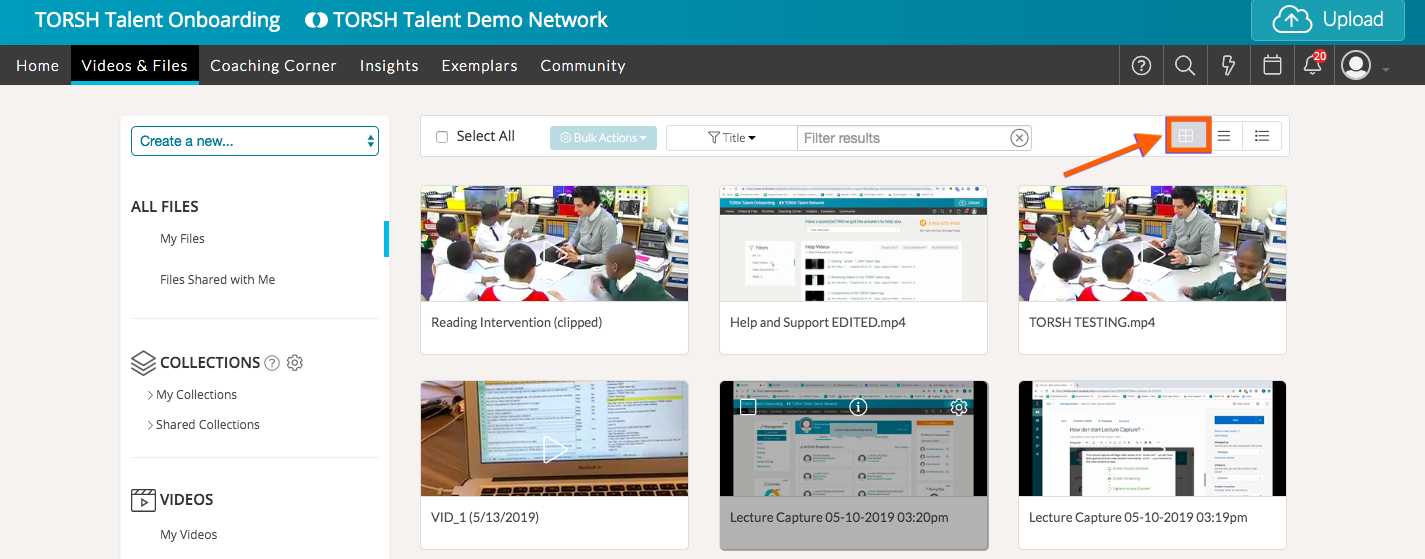
Task: Open the 'Create a new...' dropdown
Action: point(255,141)
